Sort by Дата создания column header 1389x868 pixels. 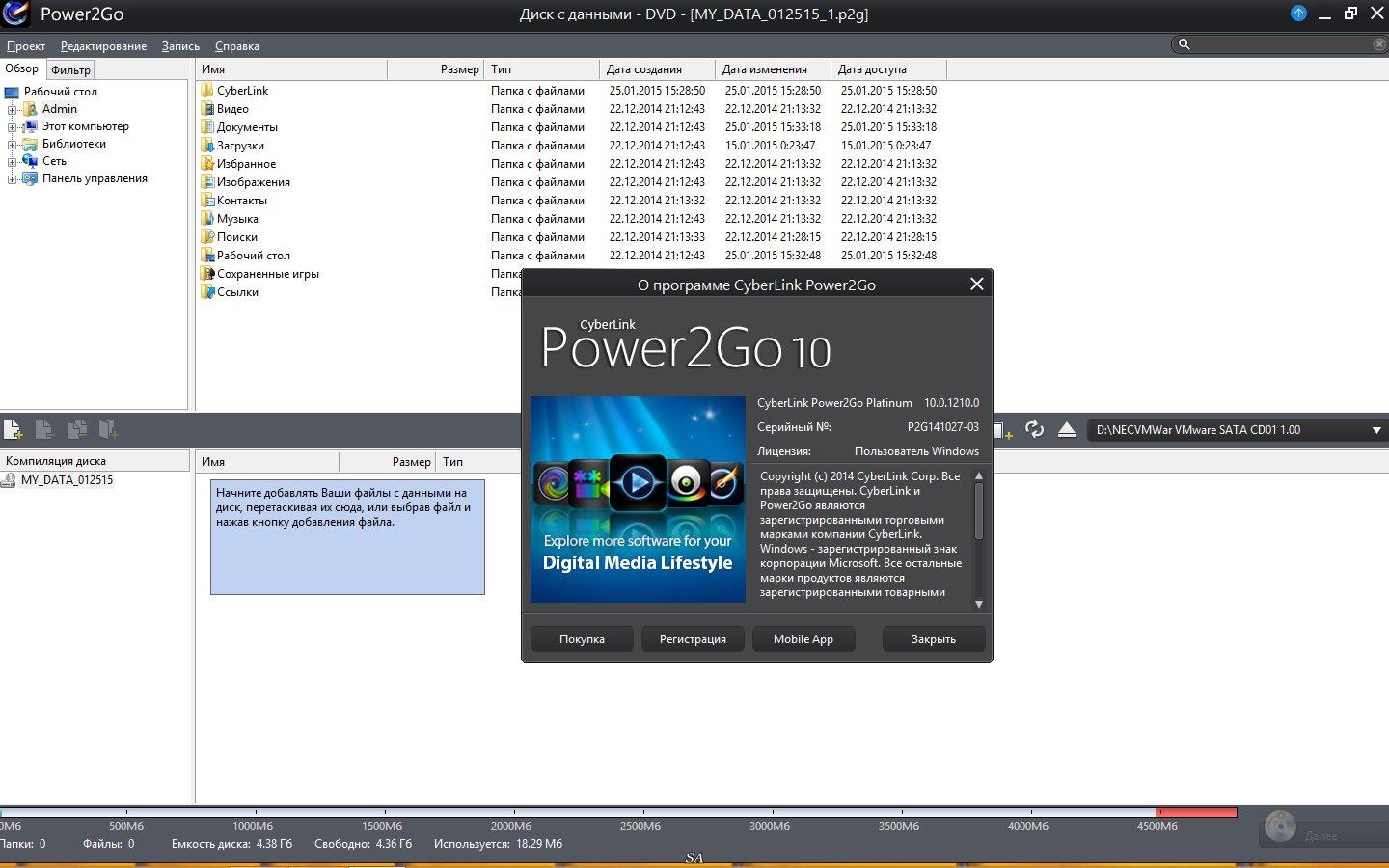[658, 69]
